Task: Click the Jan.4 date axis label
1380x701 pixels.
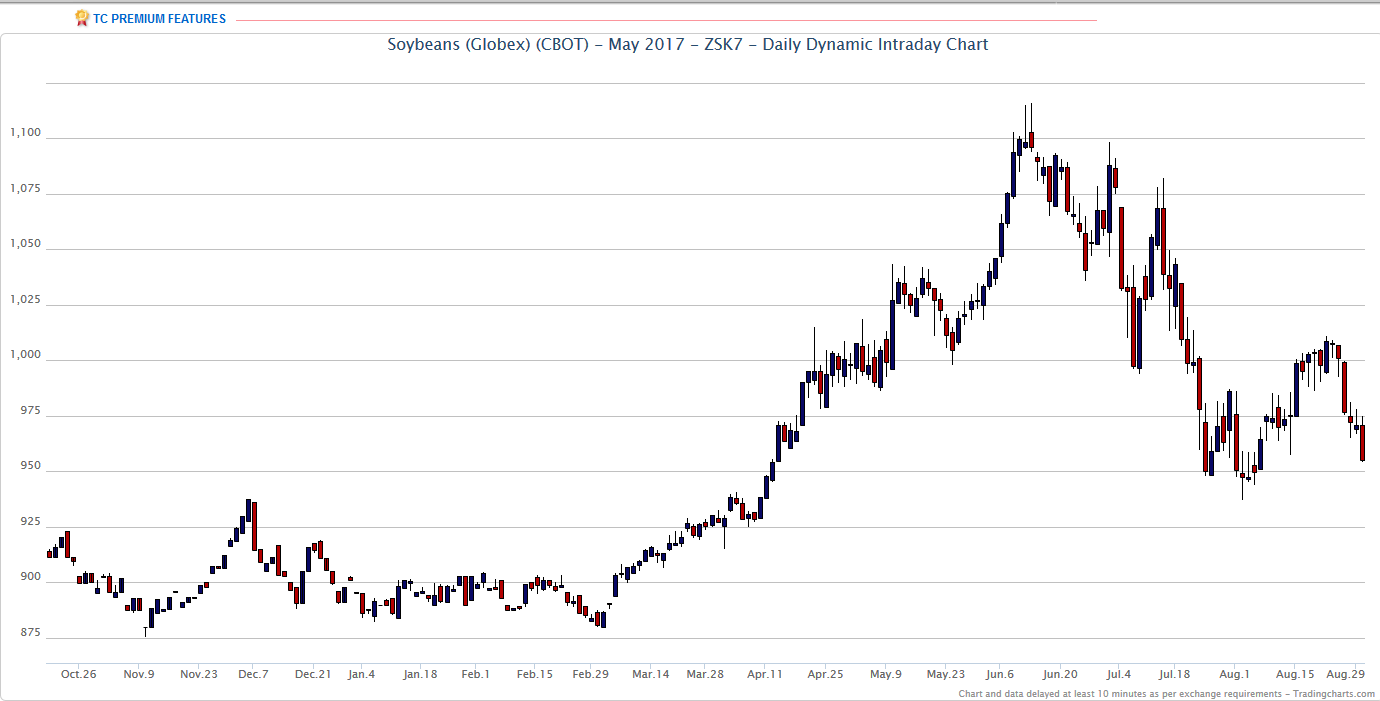Action: [x=361, y=674]
